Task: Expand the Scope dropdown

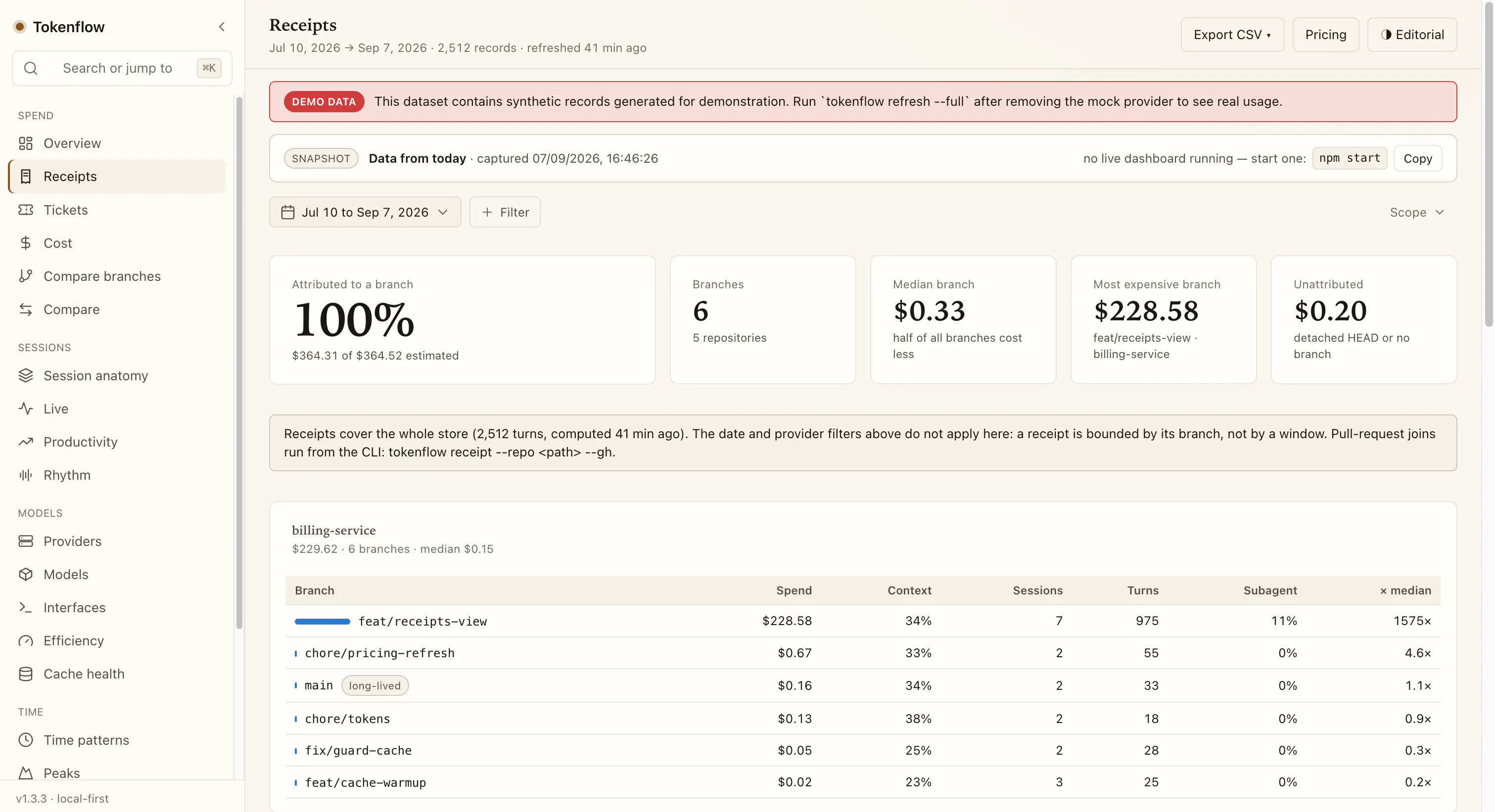Action: click(x=1417, y=212)
